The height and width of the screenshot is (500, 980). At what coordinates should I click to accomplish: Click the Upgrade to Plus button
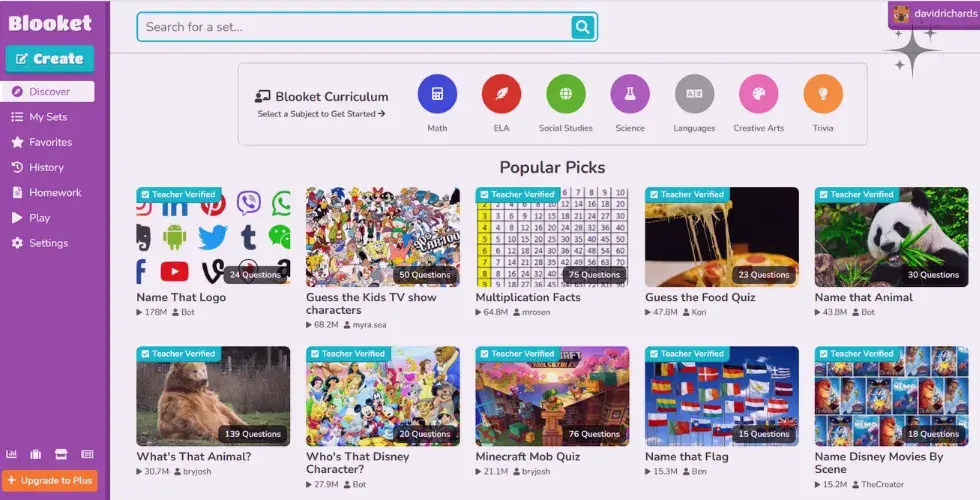tap(50, 481)
